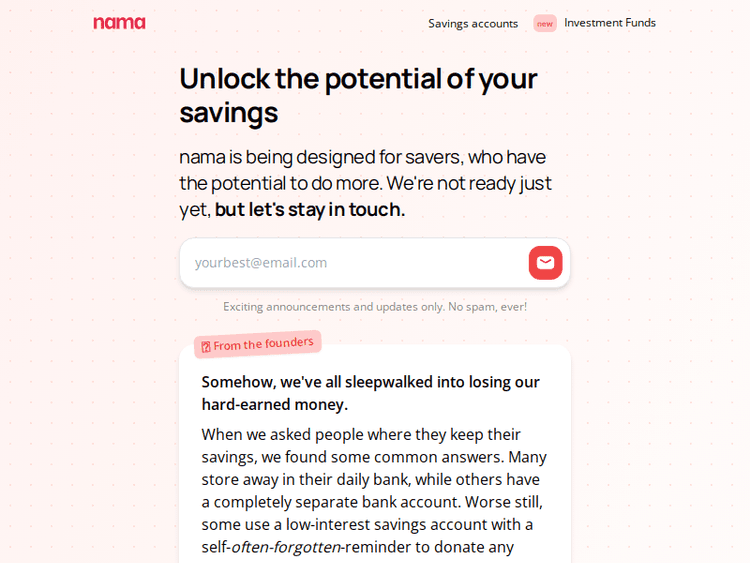The image size is (750, 563).
Task: Select the "From the founders" label text
Action: pos(263,344)
